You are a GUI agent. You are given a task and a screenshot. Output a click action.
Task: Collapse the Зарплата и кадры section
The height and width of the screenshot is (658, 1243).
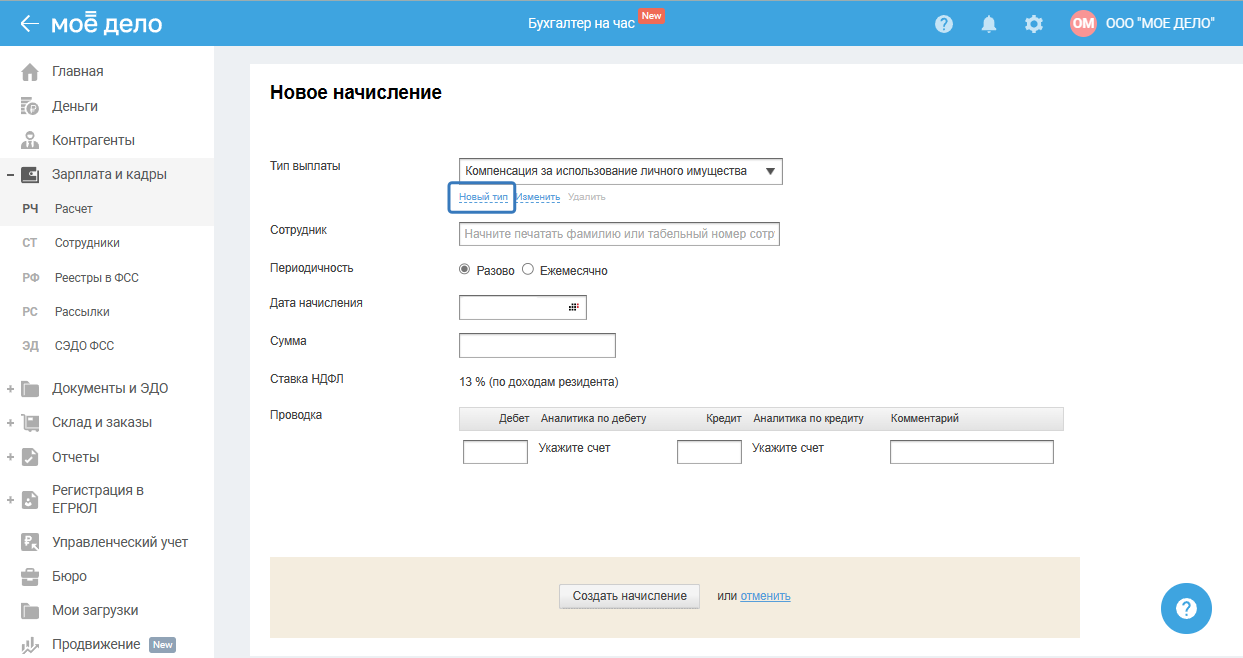pos(10,175)
